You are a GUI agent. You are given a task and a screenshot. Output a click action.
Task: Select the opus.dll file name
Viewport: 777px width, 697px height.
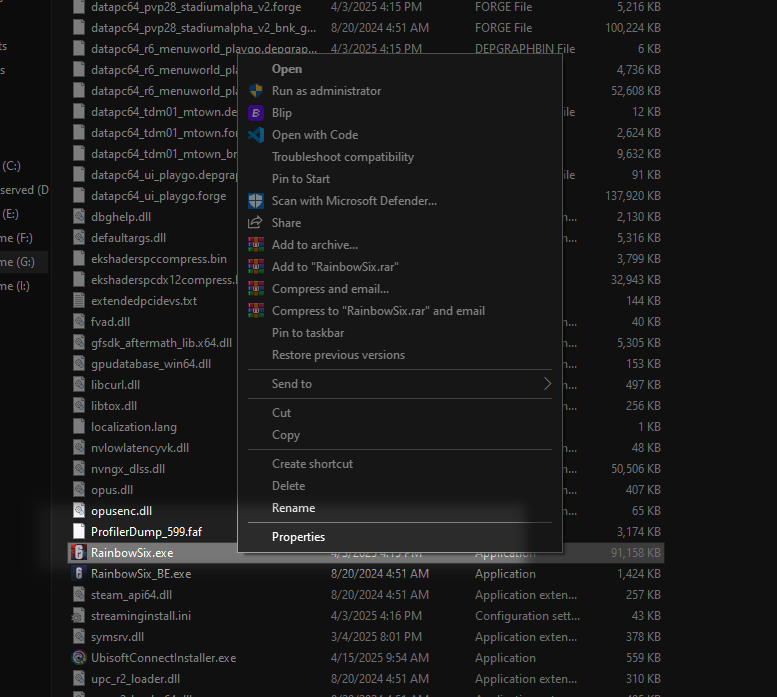pos(112,490)
